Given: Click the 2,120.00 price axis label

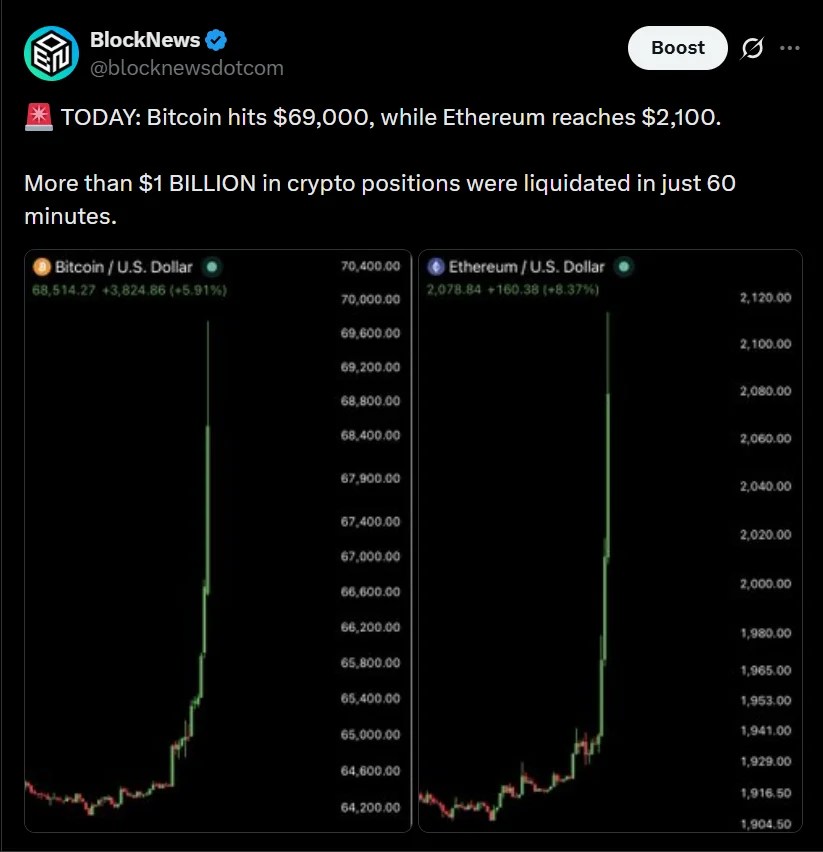Looking at the screenshot, I should coord(765,297).
